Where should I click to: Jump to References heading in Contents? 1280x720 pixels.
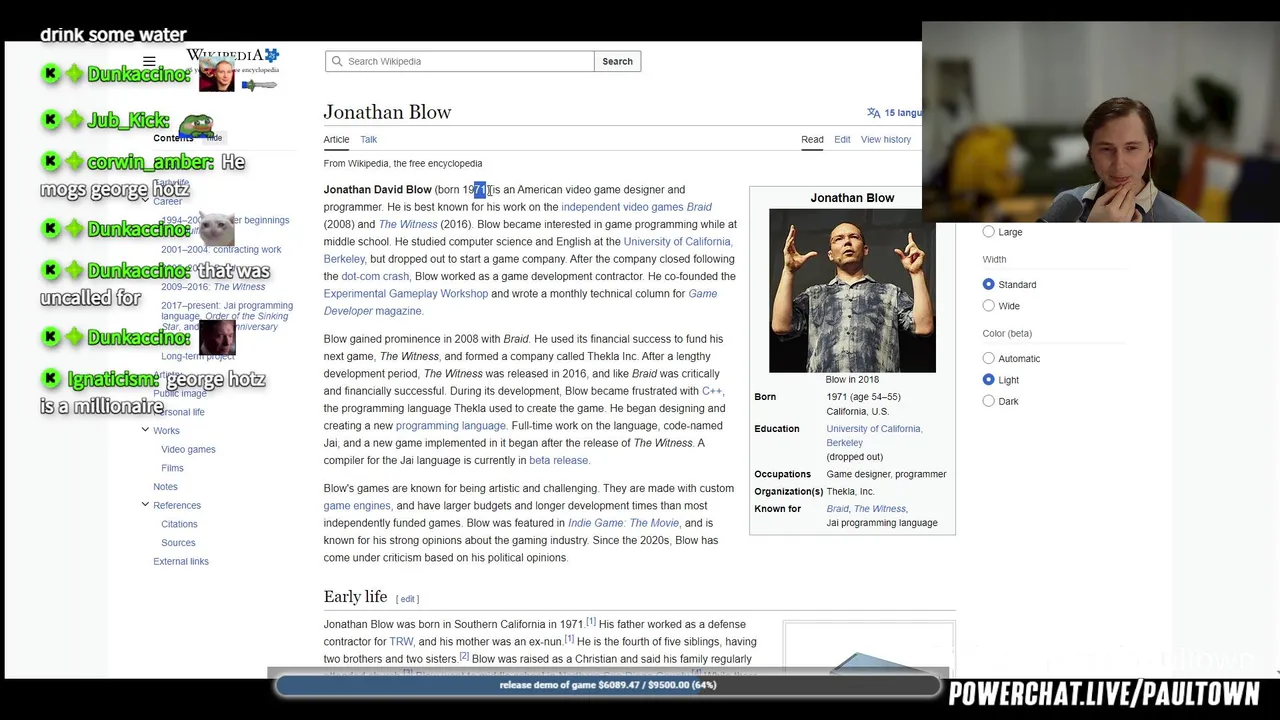click(x=177, y=506)
